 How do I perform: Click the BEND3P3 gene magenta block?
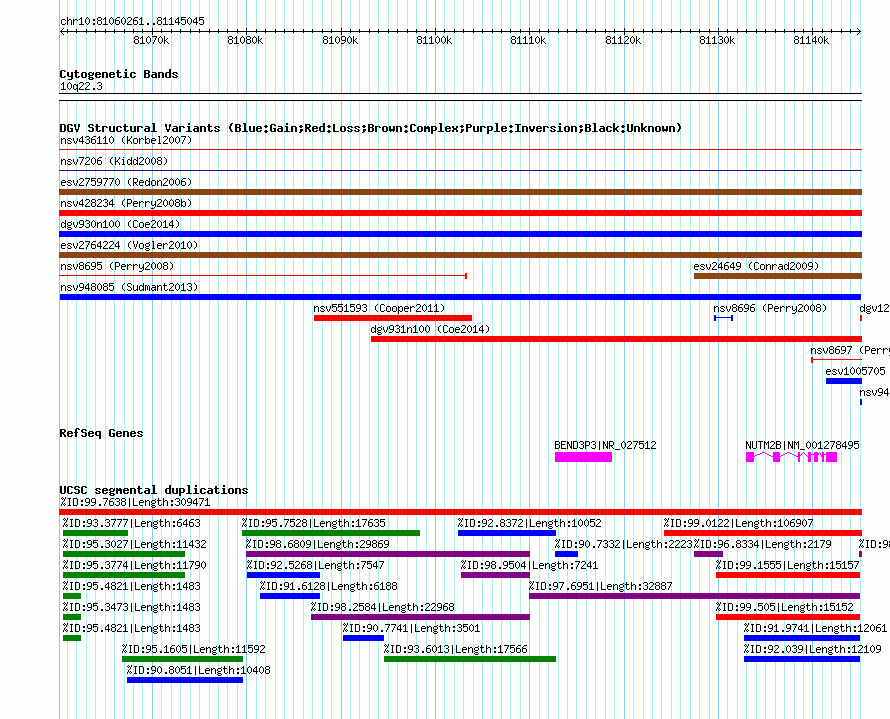(583, 457)
